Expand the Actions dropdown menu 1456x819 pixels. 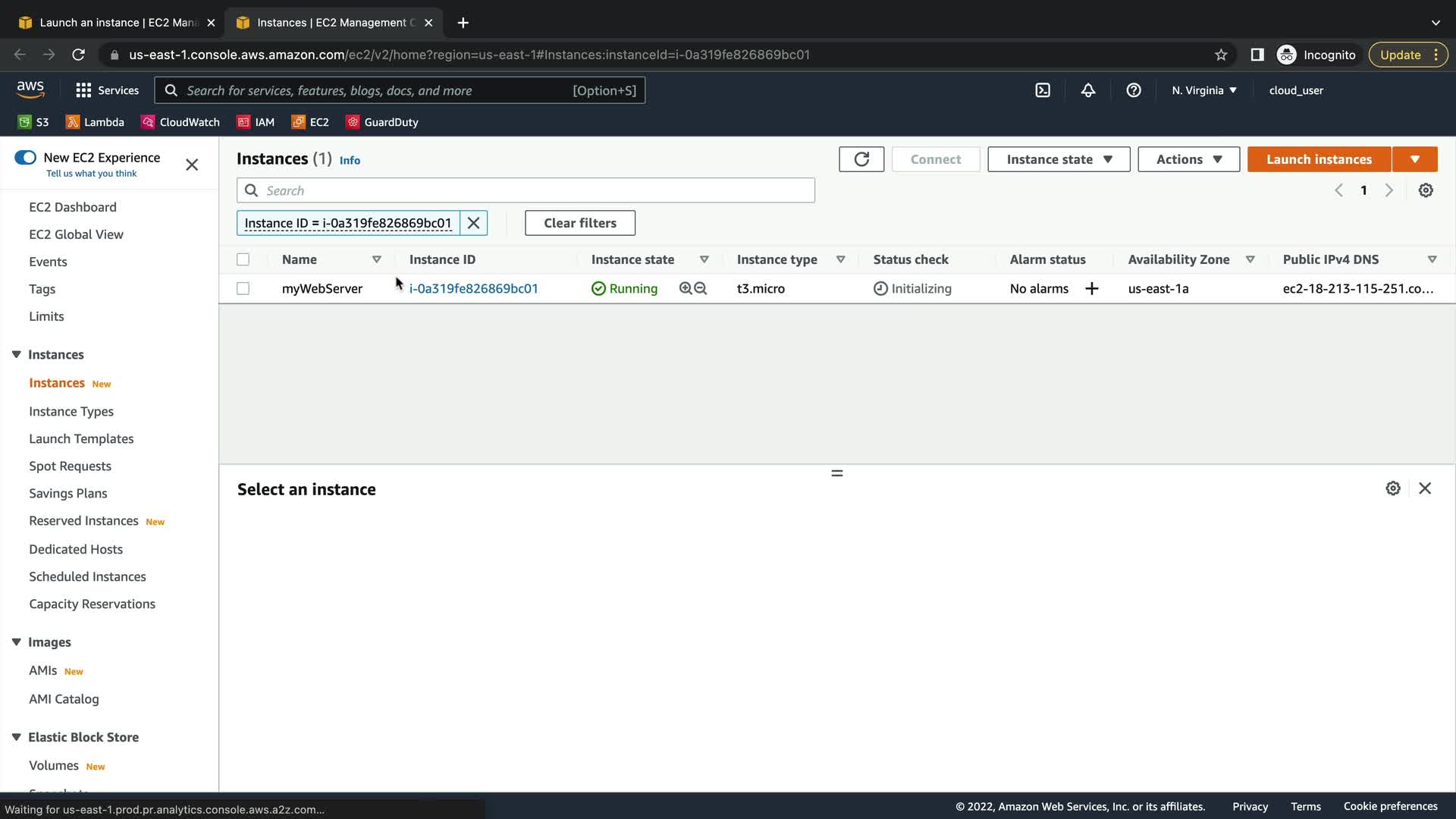click(1188, 159)
